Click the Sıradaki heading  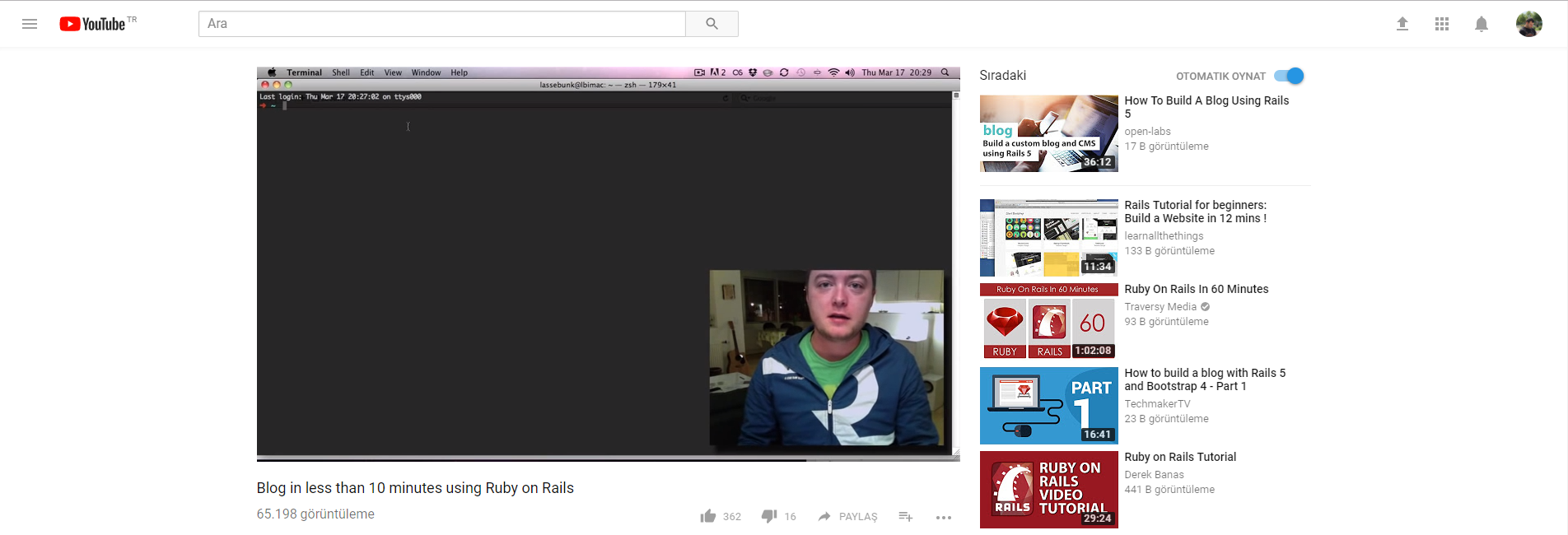(1002, 76)
